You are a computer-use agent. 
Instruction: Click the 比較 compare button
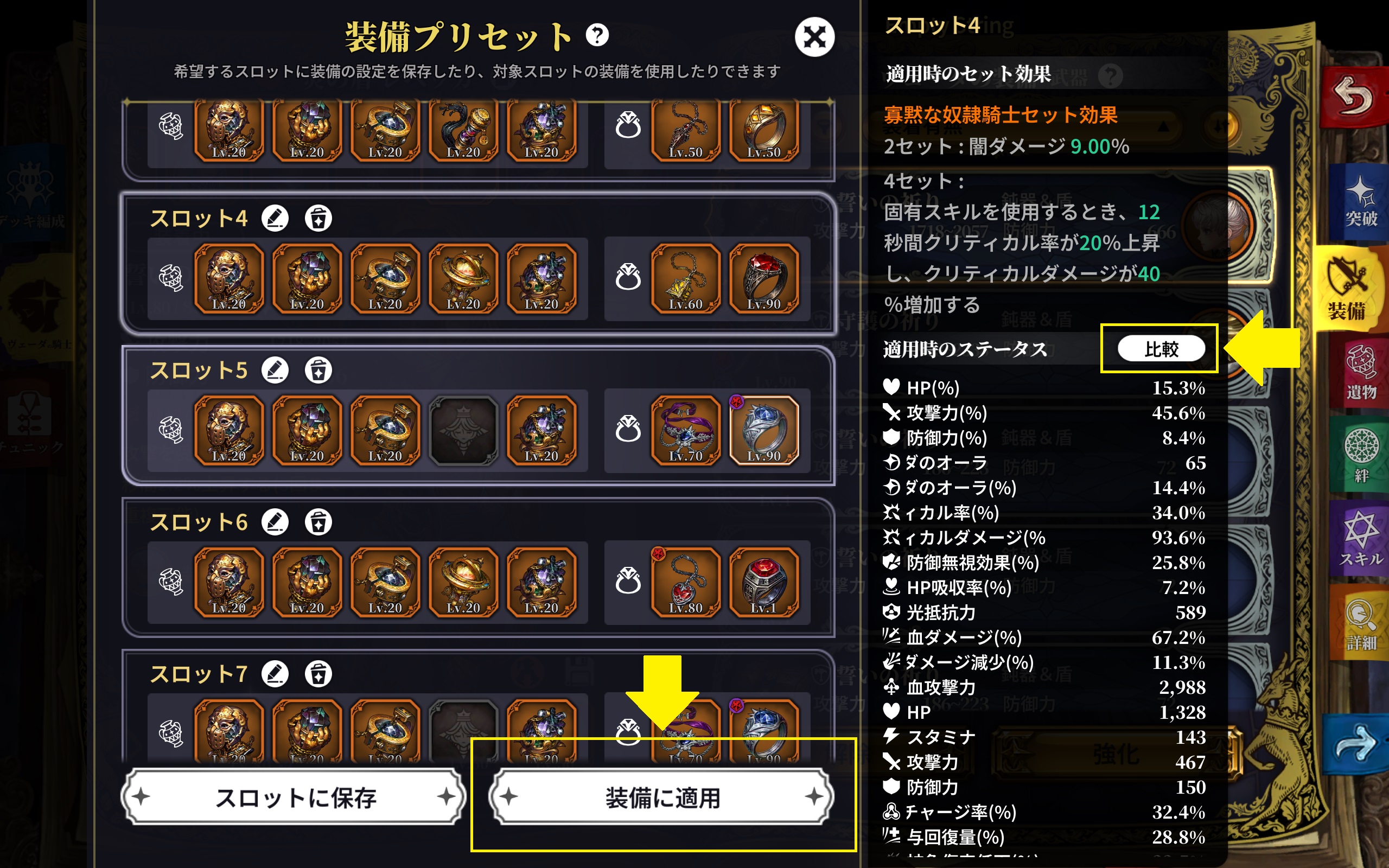[1161, 349]
